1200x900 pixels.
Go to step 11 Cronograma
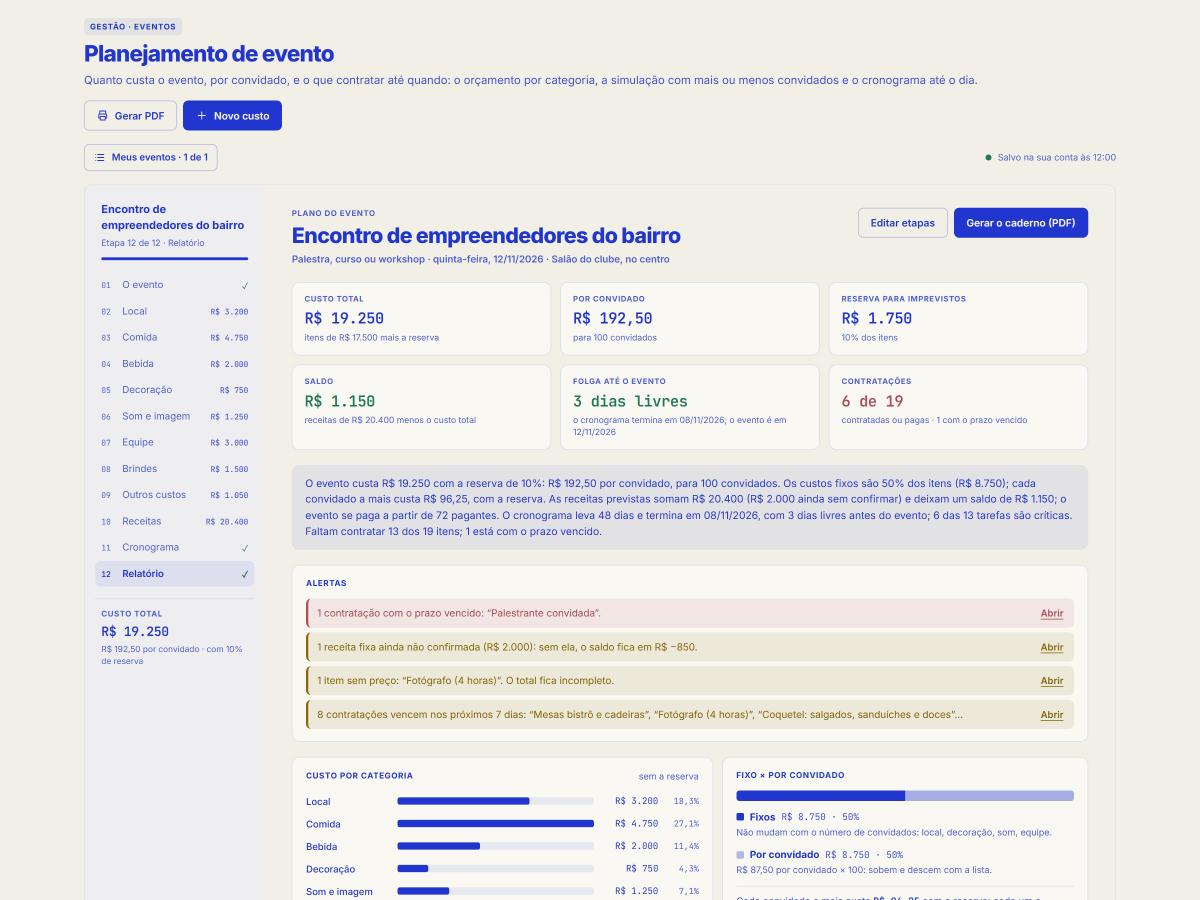175,547
